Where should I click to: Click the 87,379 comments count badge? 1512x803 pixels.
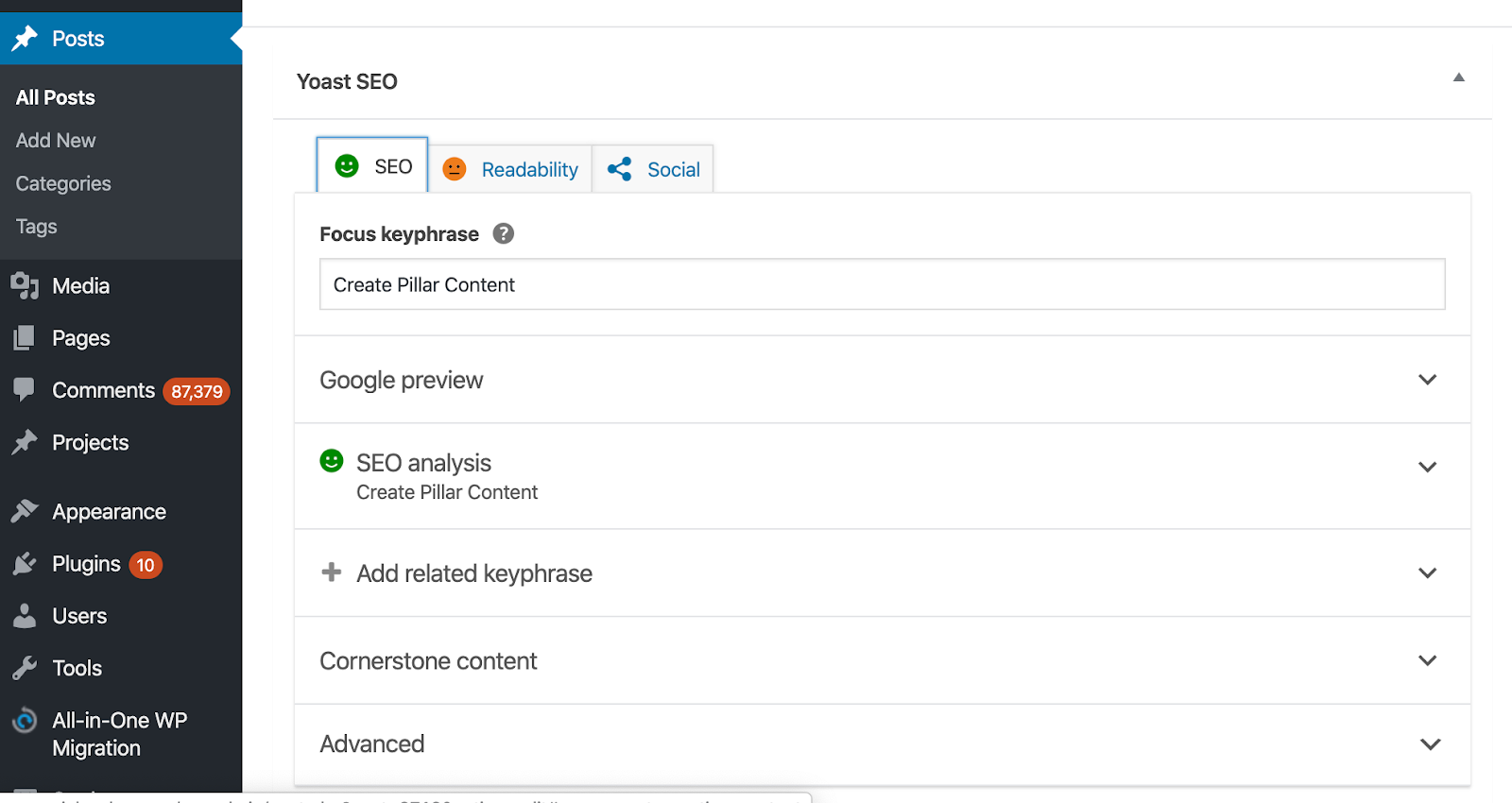(197, 391)
